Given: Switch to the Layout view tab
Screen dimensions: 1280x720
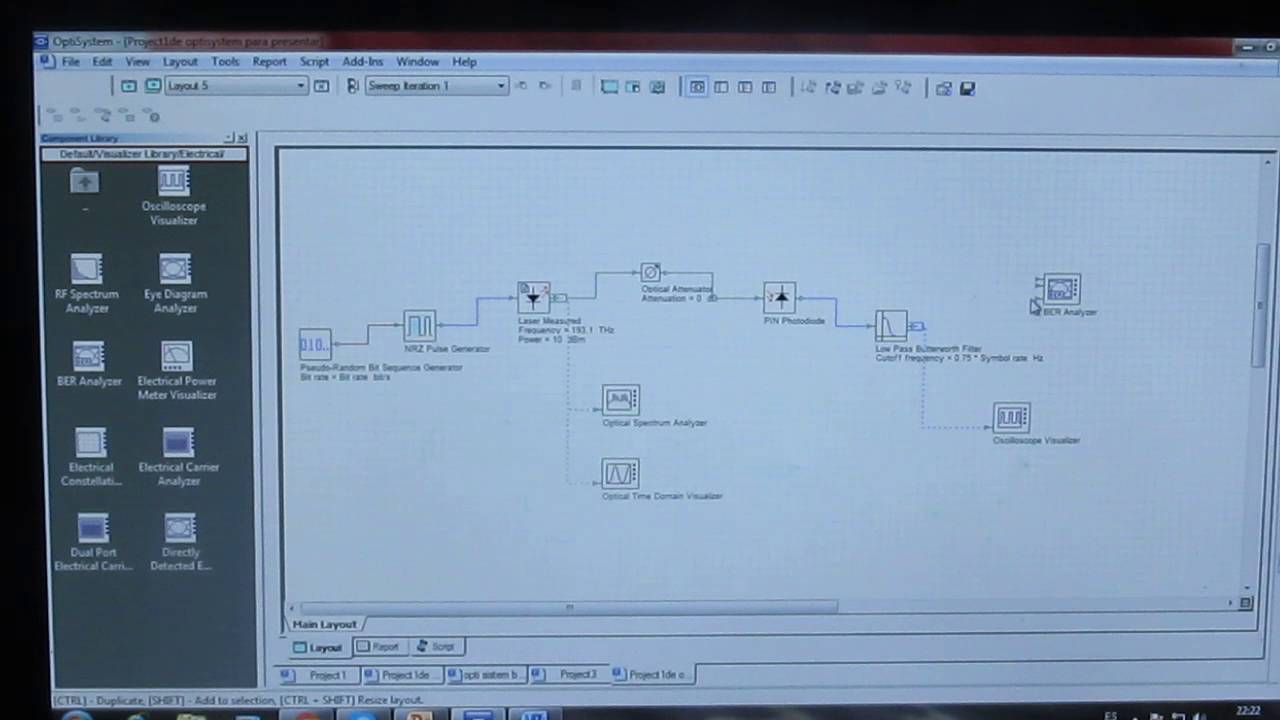Looking at the screenshot, I should pyautogui.click(x=317, y=647).
